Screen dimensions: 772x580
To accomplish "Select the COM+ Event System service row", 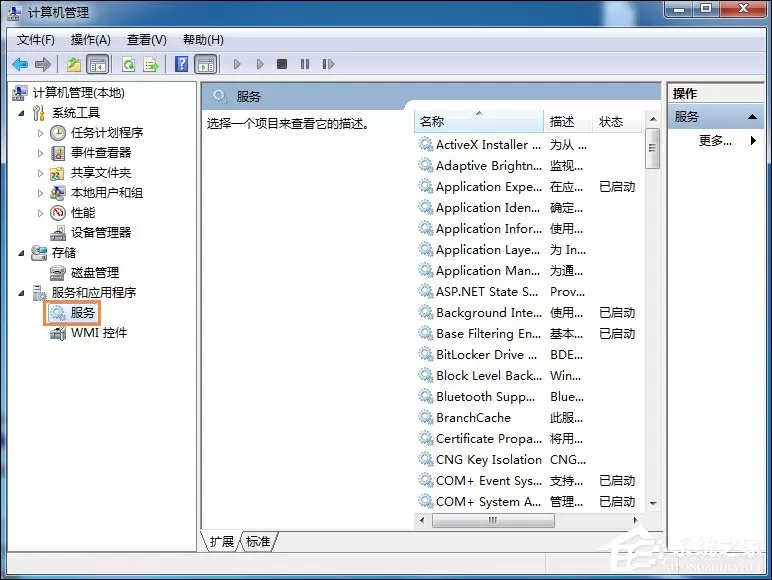I will [x=529, y=481].
